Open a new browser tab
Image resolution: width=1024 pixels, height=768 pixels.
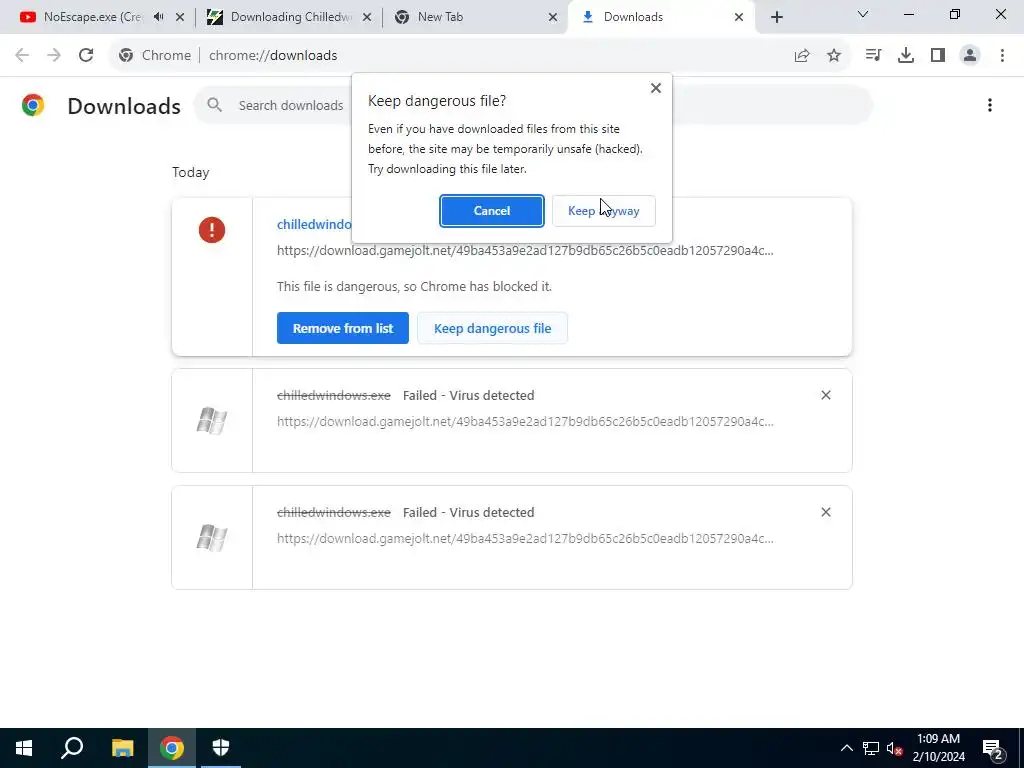776,17
